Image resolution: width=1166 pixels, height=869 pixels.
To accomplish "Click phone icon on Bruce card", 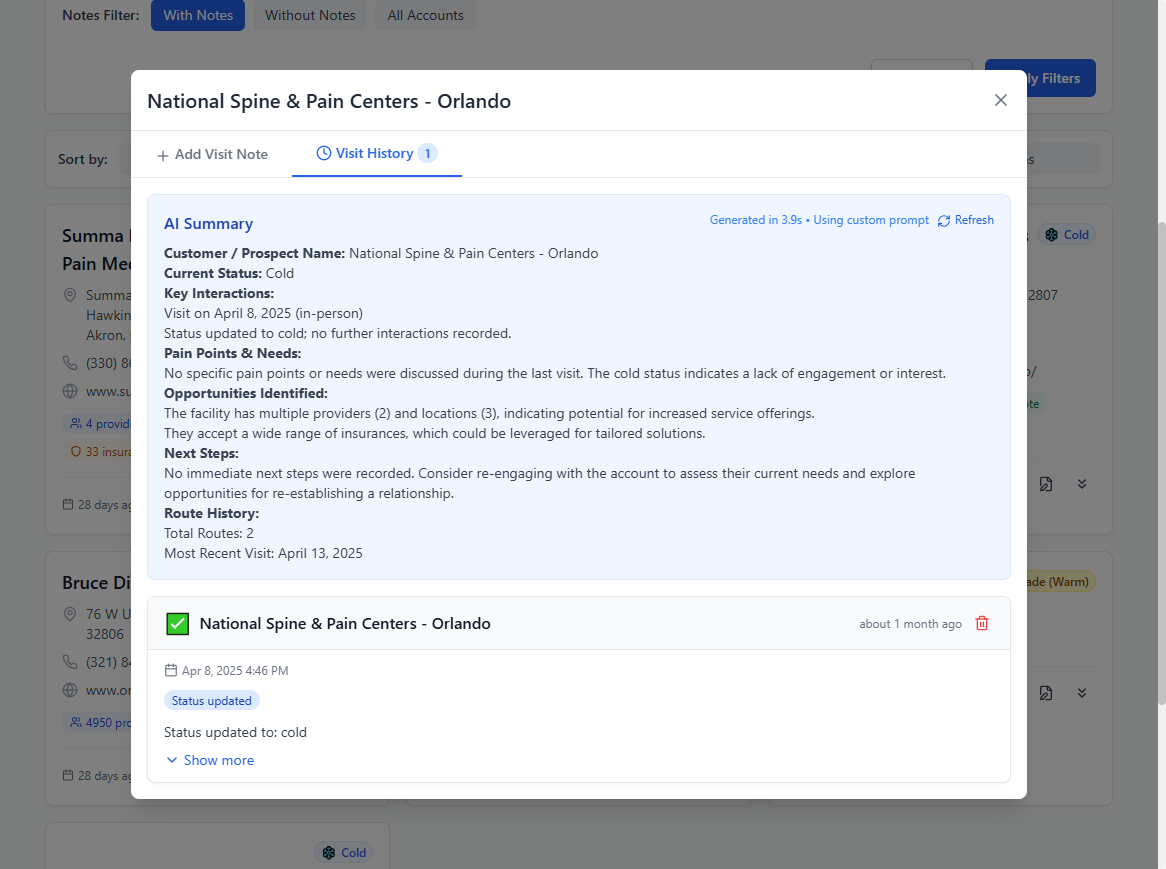I will click(x=70, y=662).
